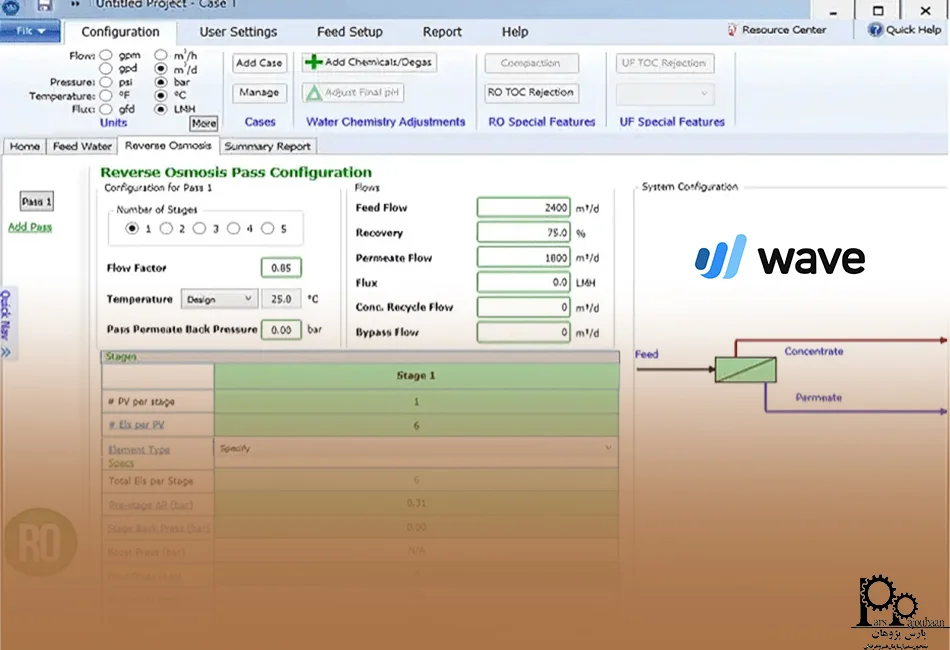The image size is (950, 650).
Task: Click the Add Pass link
Action: [x=30, y=227]
